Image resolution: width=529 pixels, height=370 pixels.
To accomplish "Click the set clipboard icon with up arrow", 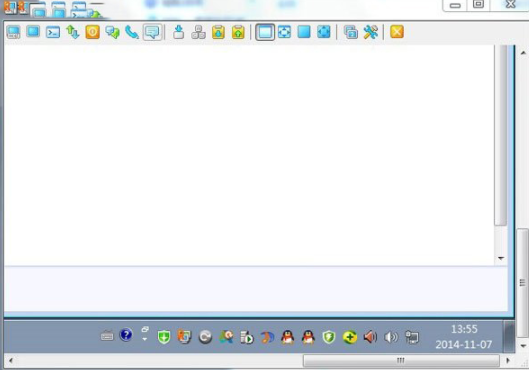I will tap(238, 32).
